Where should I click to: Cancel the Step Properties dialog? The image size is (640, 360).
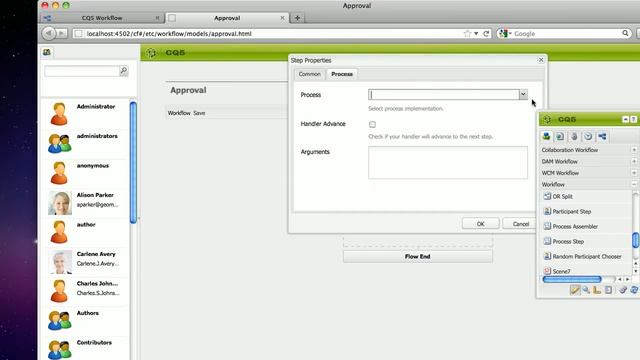(520, 224)
